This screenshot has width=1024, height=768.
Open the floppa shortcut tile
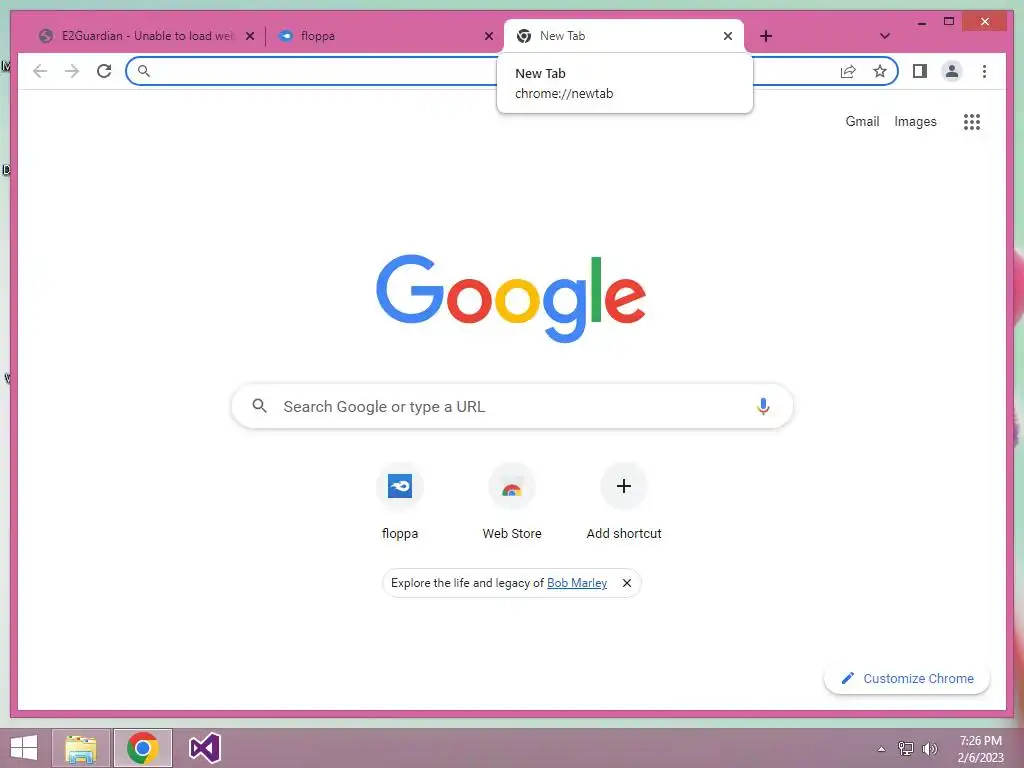tap(400, 501)
